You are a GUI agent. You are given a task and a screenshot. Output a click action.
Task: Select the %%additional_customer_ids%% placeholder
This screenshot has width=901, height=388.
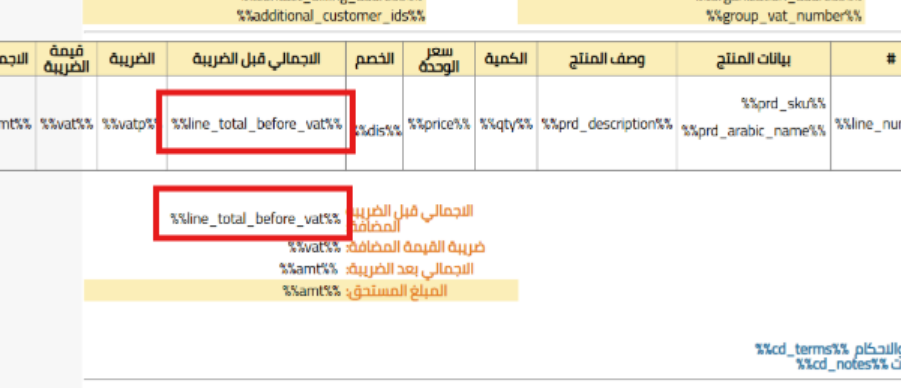(331, 16)
